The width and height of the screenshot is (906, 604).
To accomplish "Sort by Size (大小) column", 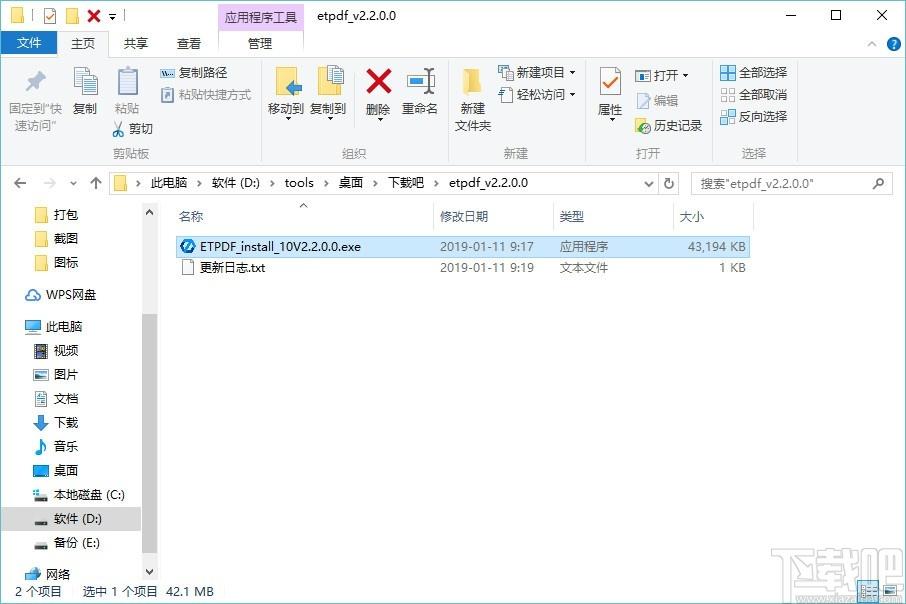I will coord(692,217).
